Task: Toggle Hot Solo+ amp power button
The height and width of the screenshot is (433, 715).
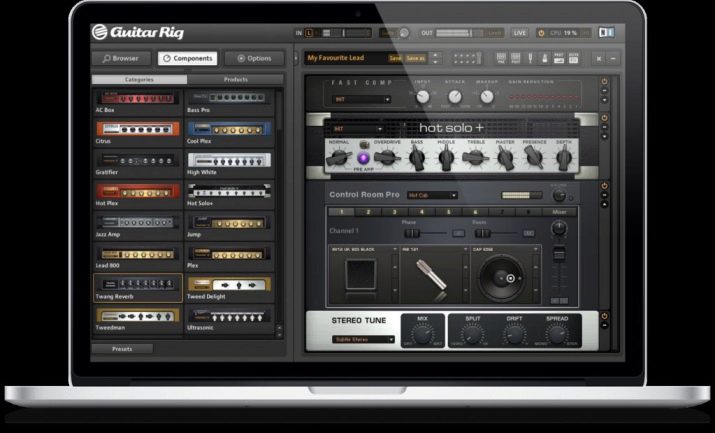Action: 605,118
